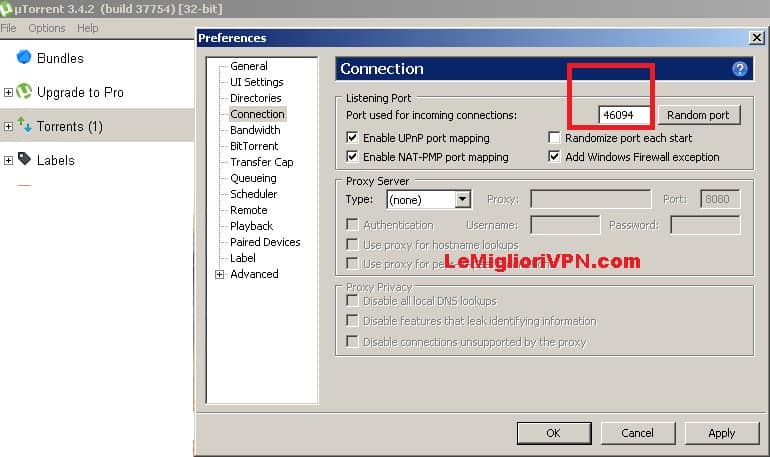This screenshot has width=770, height=457.
Task: Select Bandwidth in preferences tree
Action: click(x=255, y=130)
